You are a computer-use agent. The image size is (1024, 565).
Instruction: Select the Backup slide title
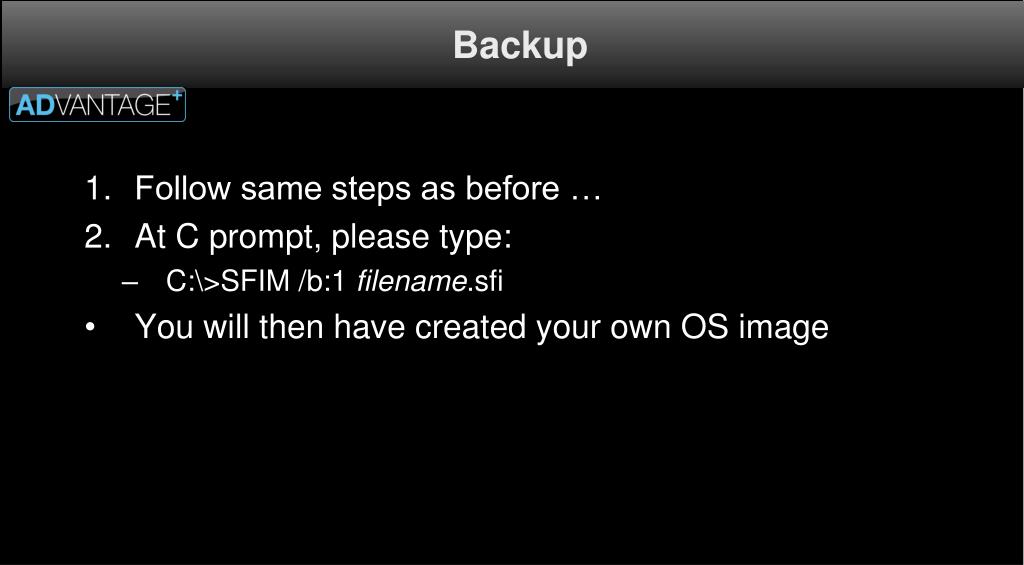point(520,46)
